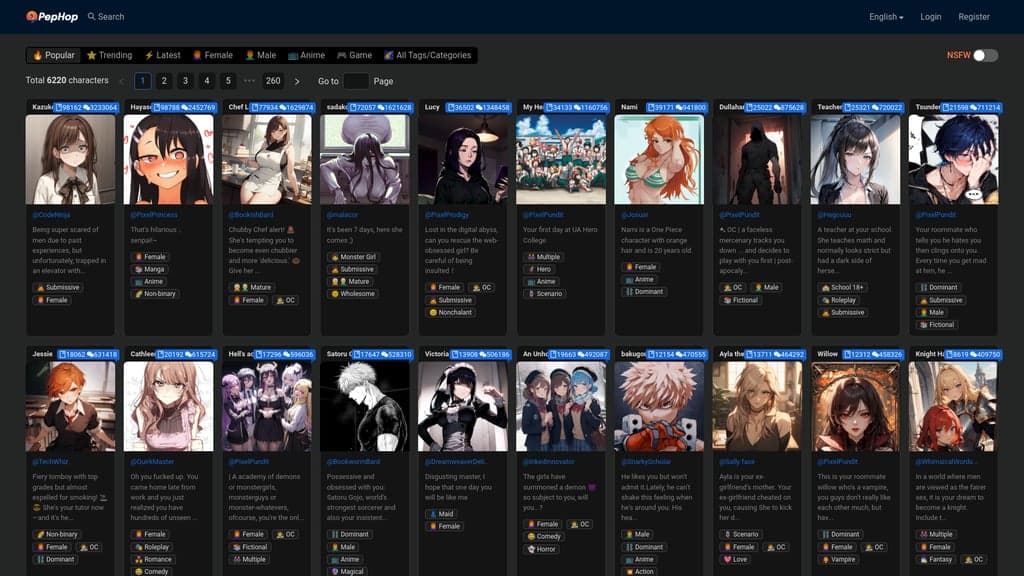Click the search magnifier icon

point(92,17)
